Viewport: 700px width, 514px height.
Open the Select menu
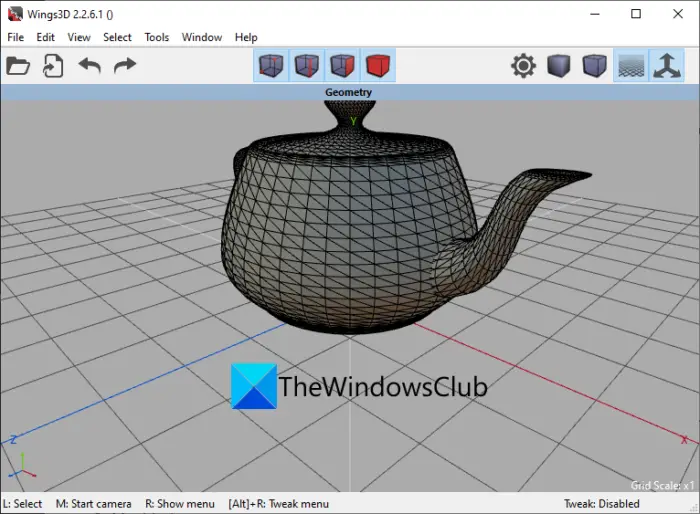[x=117, y=37]
